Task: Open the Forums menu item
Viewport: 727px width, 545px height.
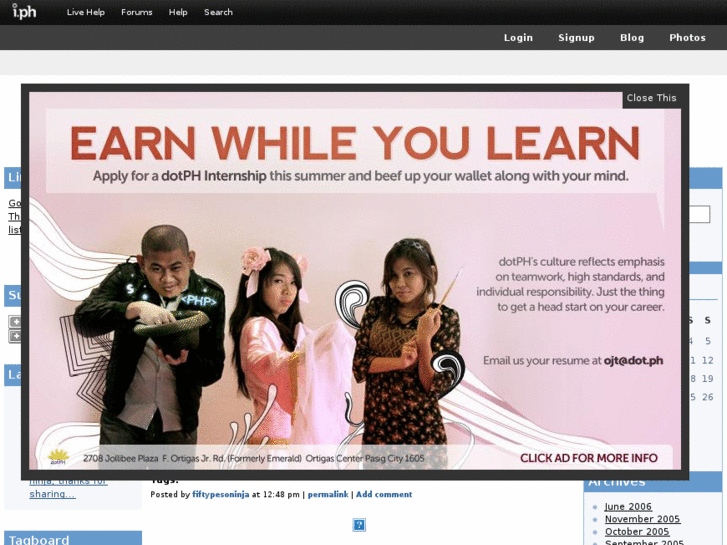Action: tap(137, 12)
